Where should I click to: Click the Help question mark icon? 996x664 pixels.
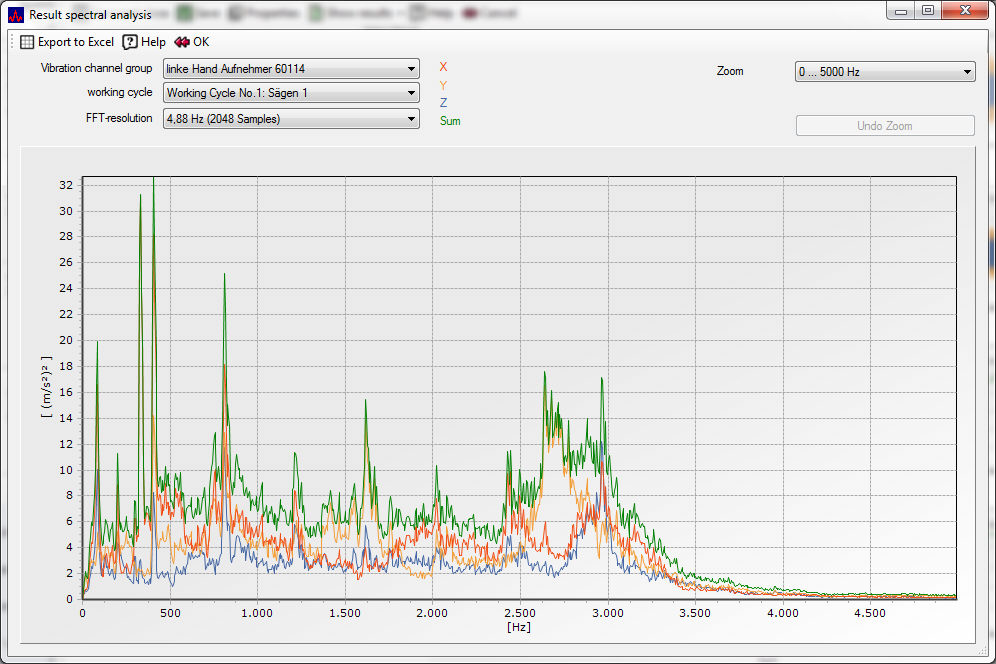130,42
